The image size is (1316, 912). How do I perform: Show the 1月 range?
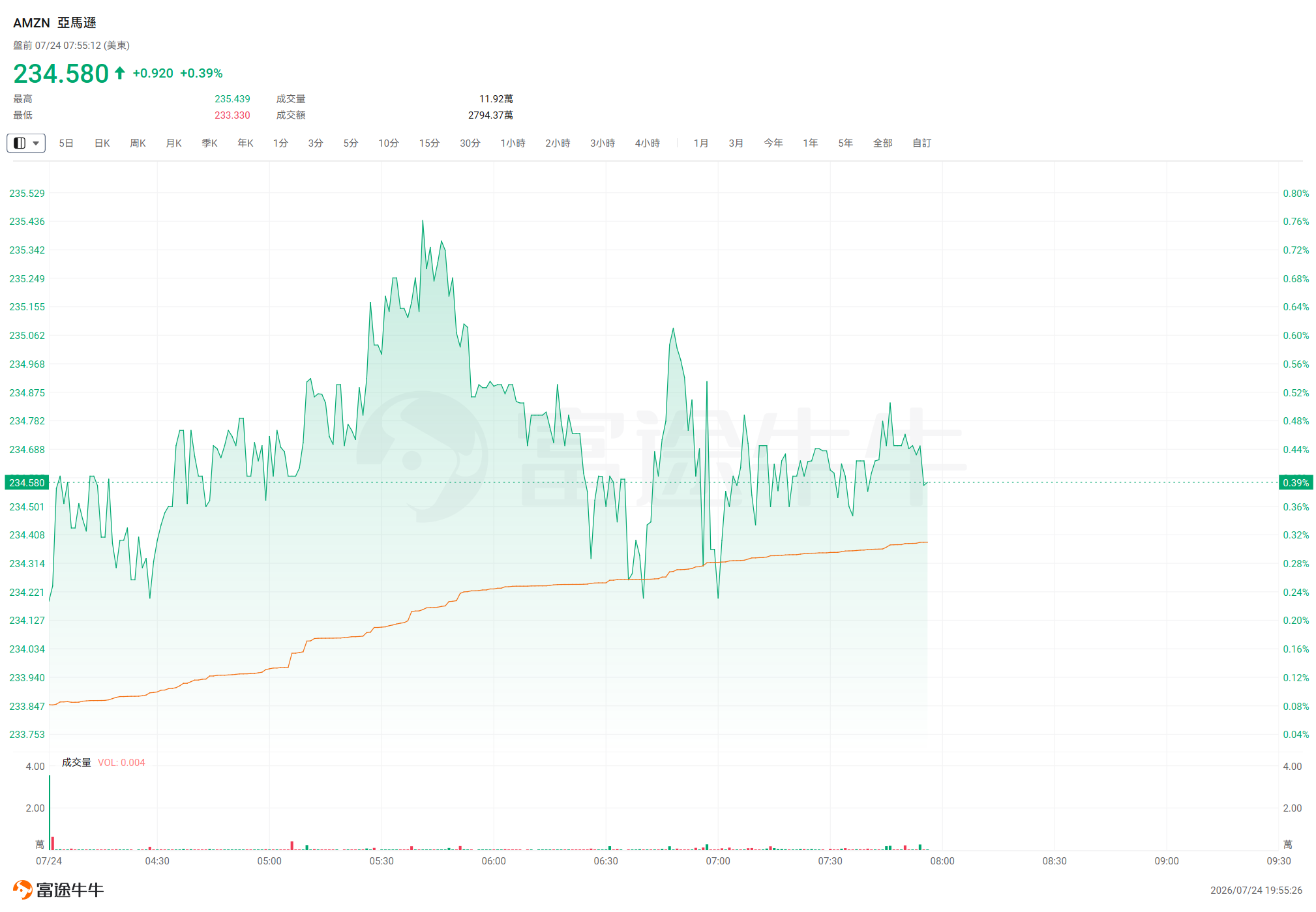point(701,143)
